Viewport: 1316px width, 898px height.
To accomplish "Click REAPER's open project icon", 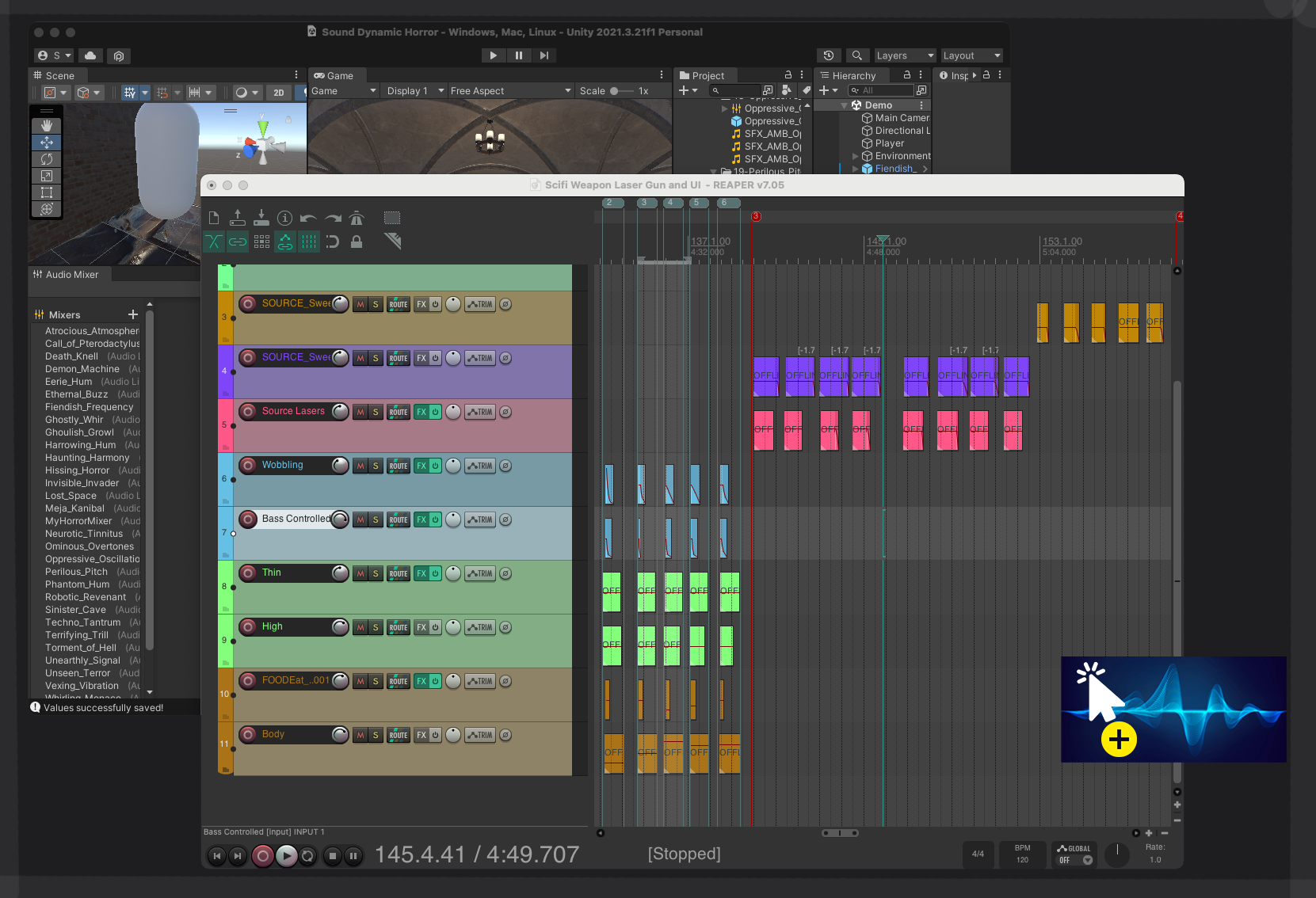I will tap(238, 218).
